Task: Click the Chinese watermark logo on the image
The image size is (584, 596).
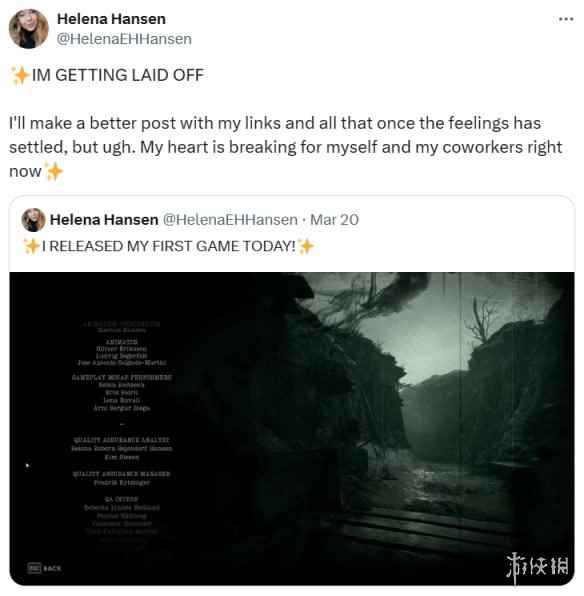Action: pos(538,566)
